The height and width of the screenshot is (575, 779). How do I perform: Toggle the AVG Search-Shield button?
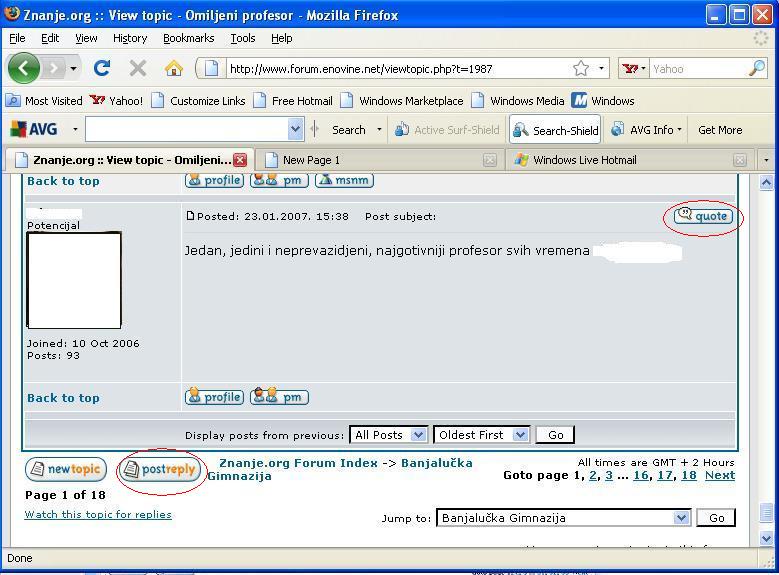[x=555, y=130]
